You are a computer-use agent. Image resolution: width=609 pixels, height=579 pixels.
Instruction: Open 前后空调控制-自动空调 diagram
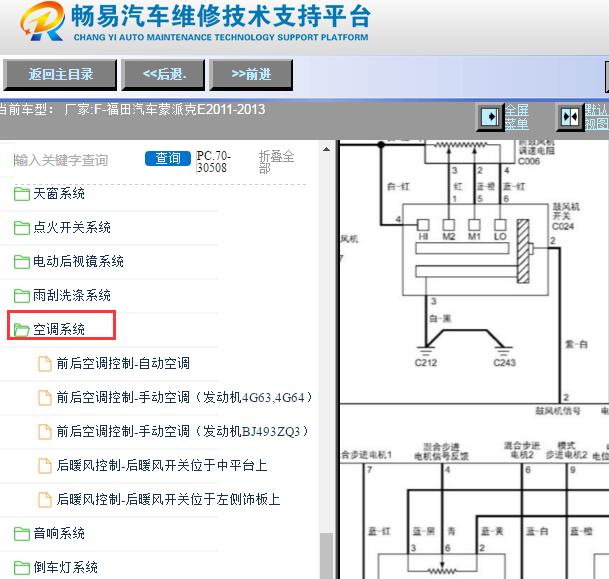coord(123,363)
